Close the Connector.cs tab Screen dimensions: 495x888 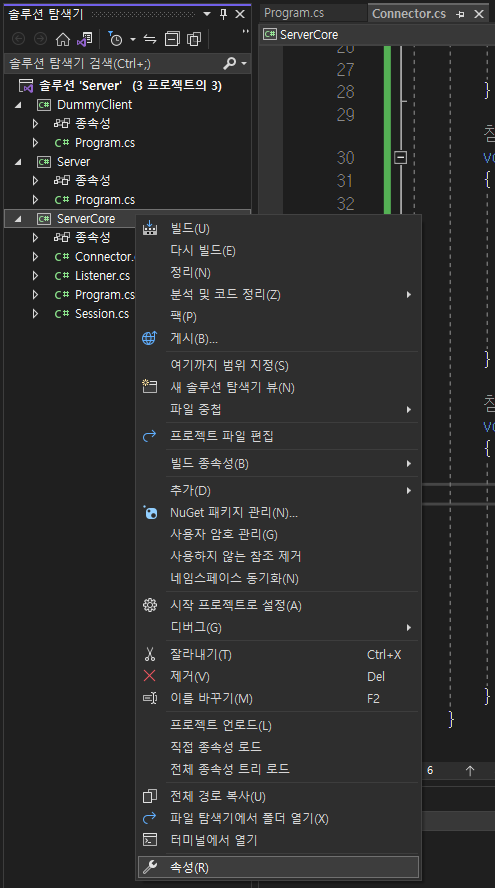[x=479, y=14]
